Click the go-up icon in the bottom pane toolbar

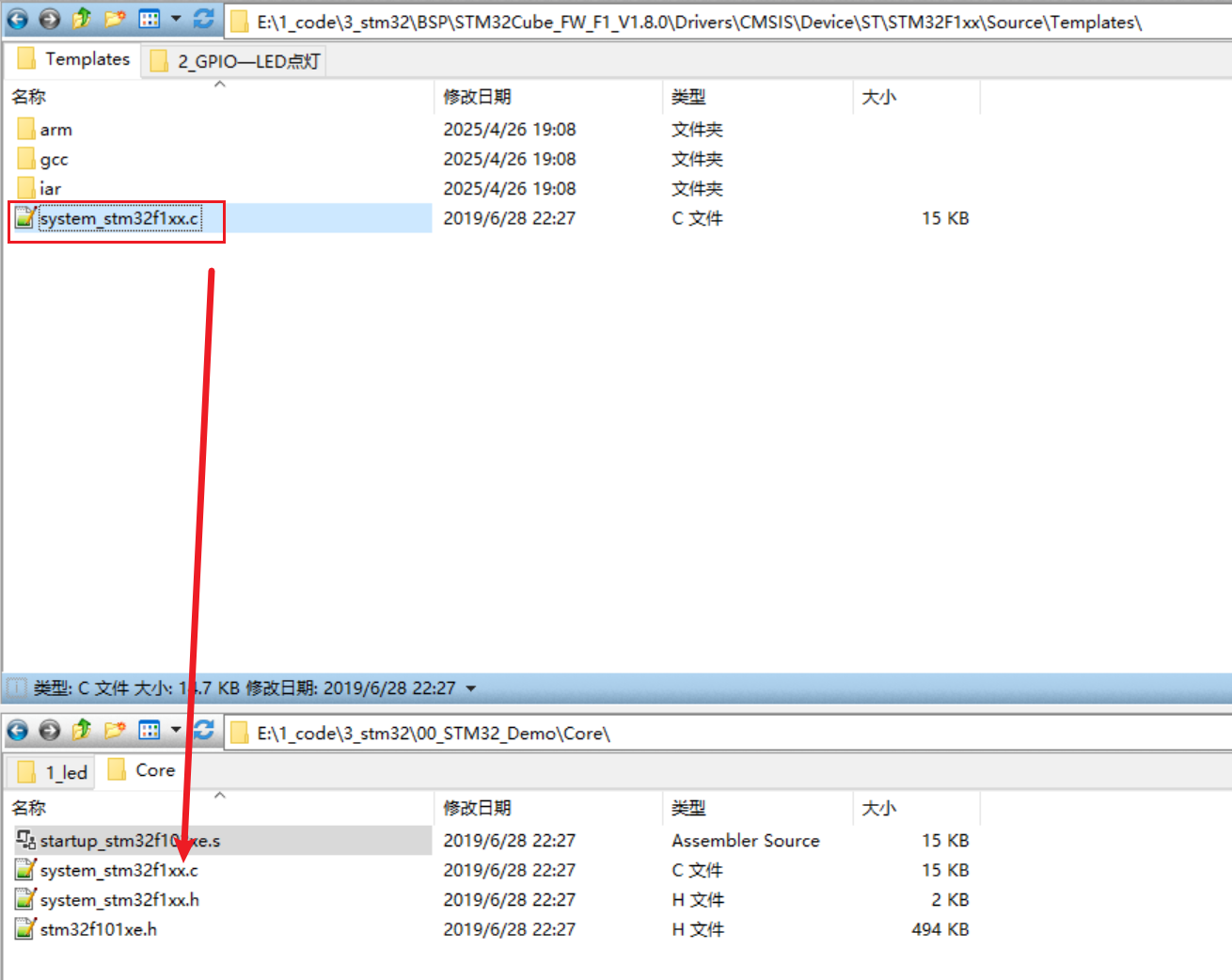click(82, 731)
